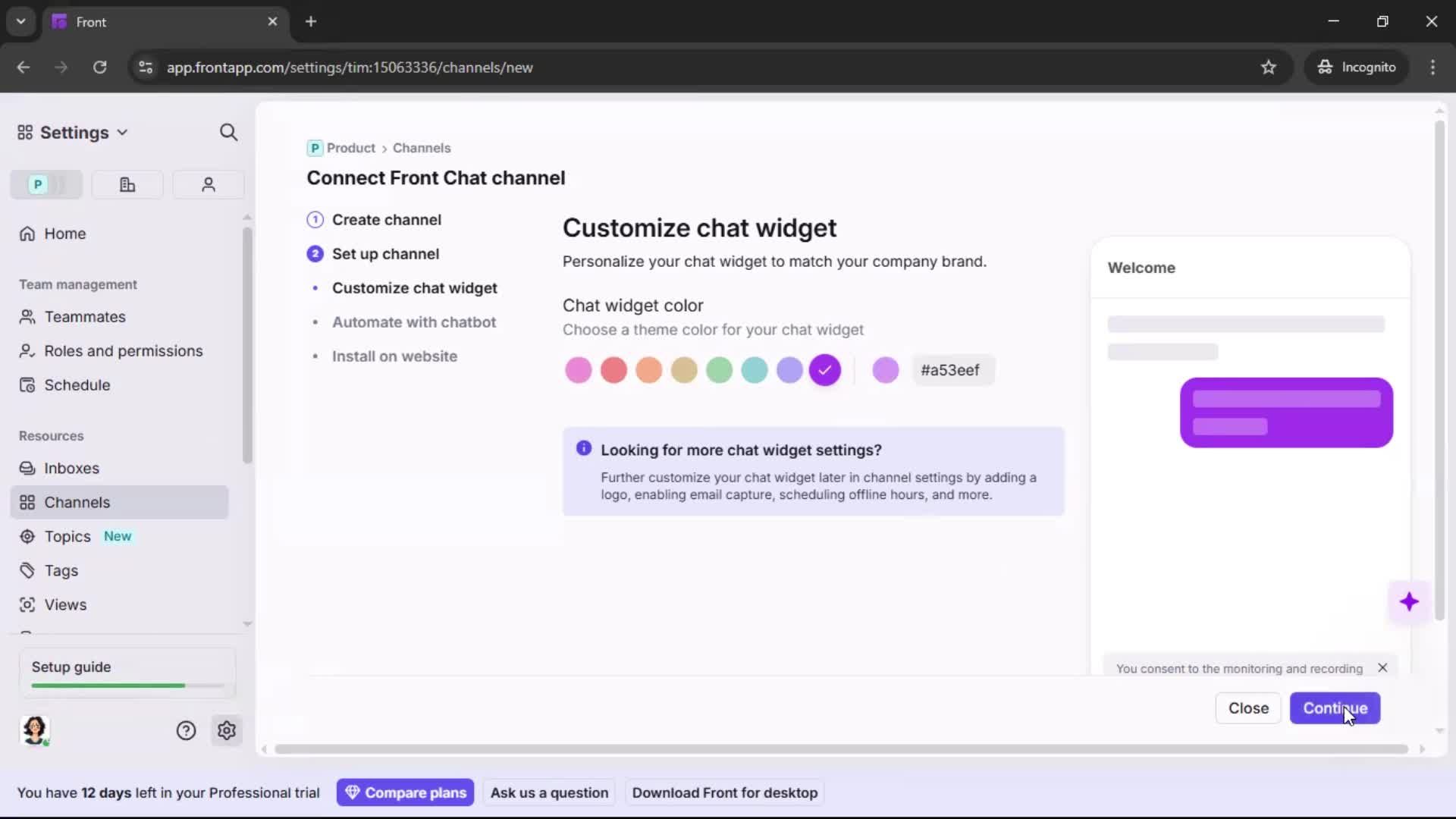Open the personal profile settings tab
The height and width of the screenshot is (819, 1456).
[x=208, y=184]
